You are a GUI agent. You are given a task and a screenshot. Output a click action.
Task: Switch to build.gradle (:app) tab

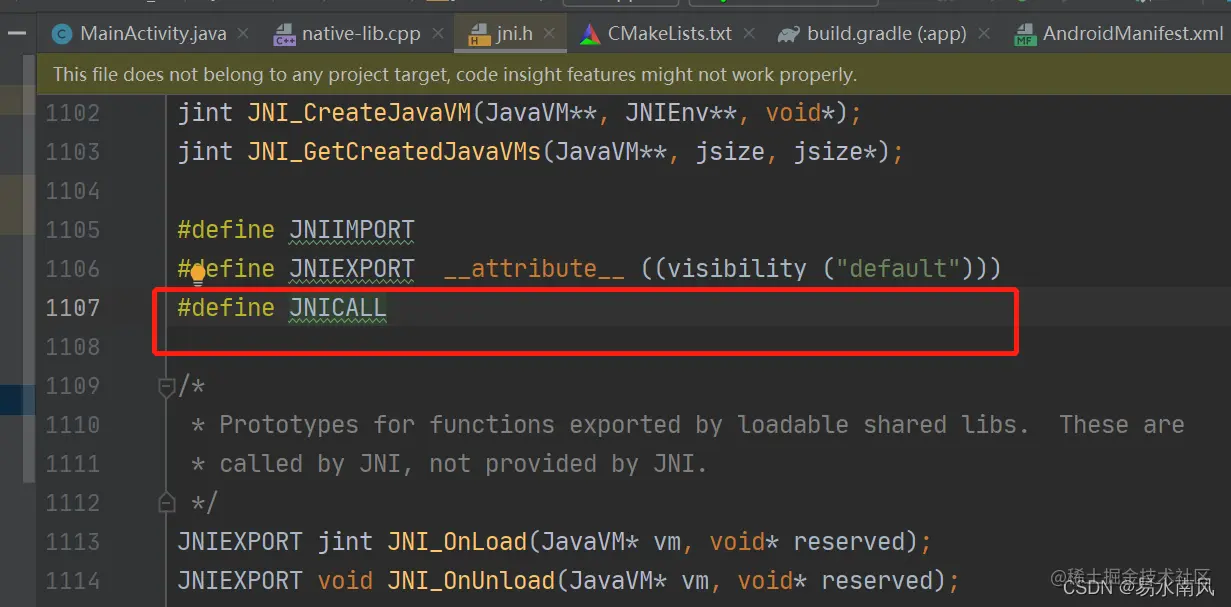[887, 33]
